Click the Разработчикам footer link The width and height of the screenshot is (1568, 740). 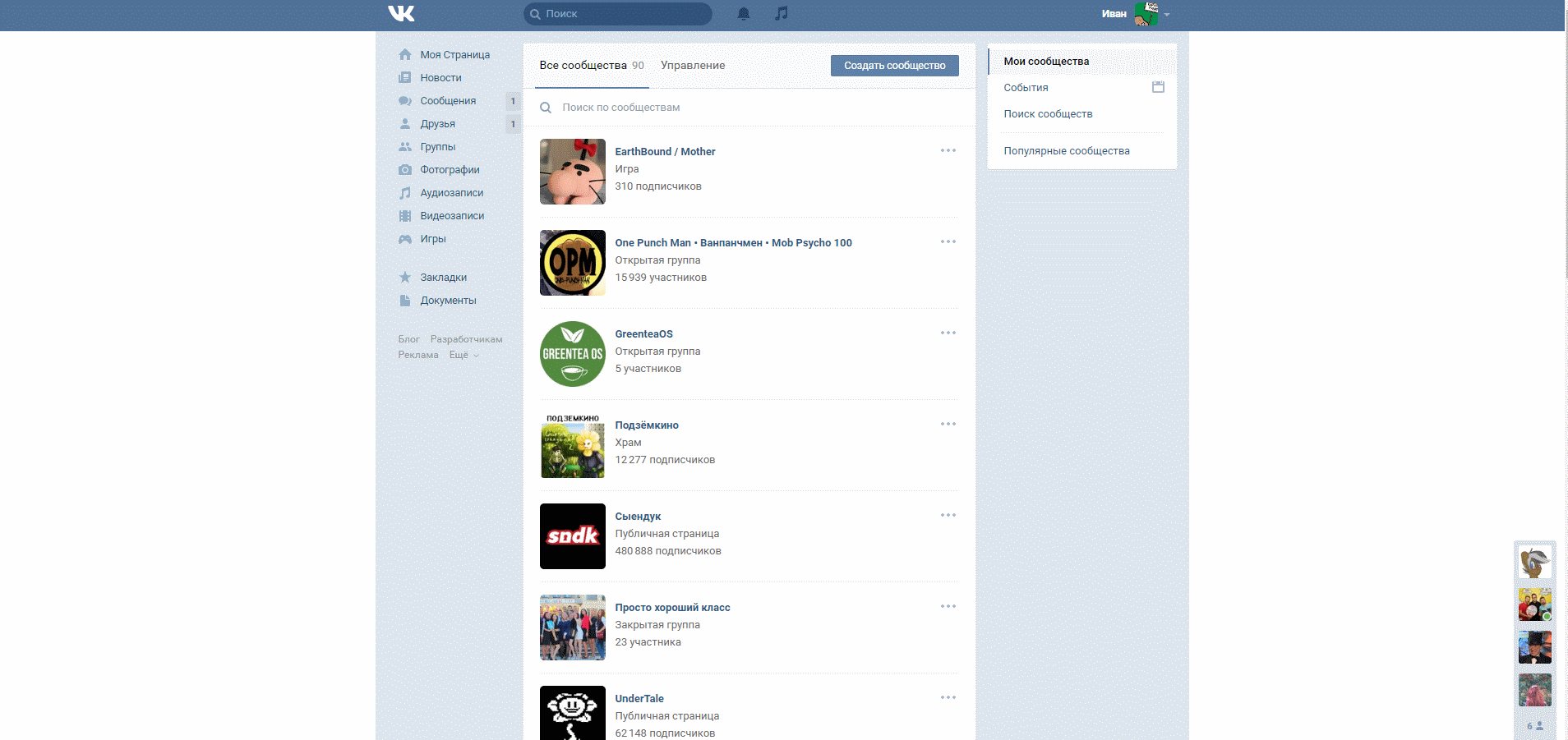(x=466, y=339)
